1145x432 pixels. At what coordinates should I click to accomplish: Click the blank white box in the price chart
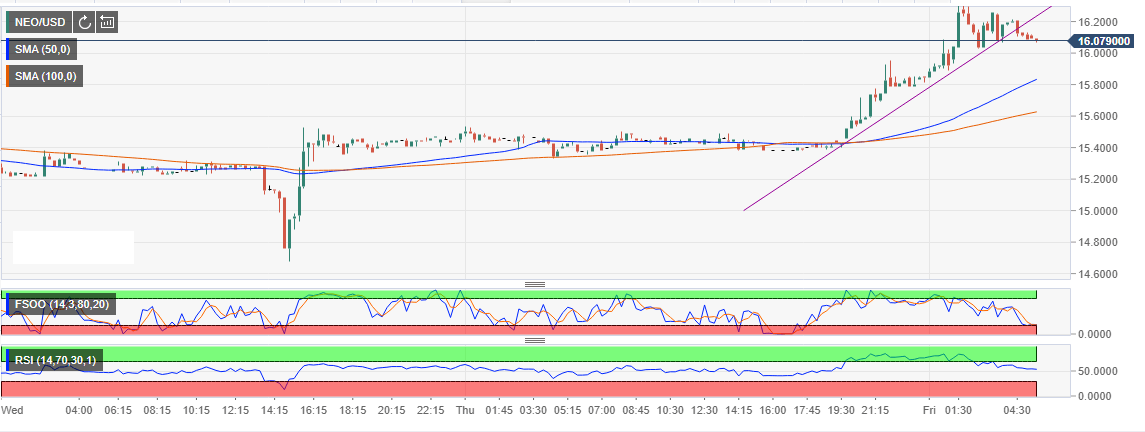[x=73, y=247]
